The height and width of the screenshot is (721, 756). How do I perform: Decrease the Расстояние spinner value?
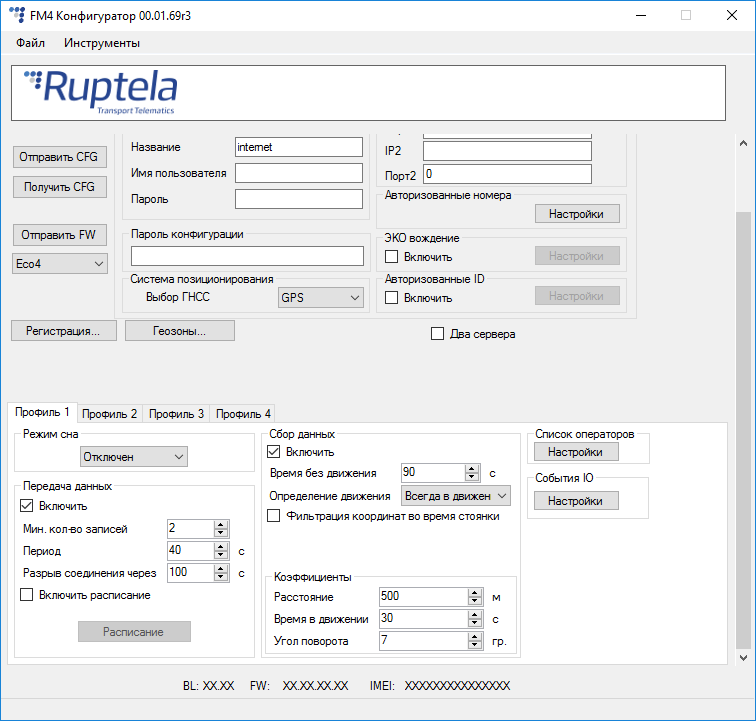474,601
